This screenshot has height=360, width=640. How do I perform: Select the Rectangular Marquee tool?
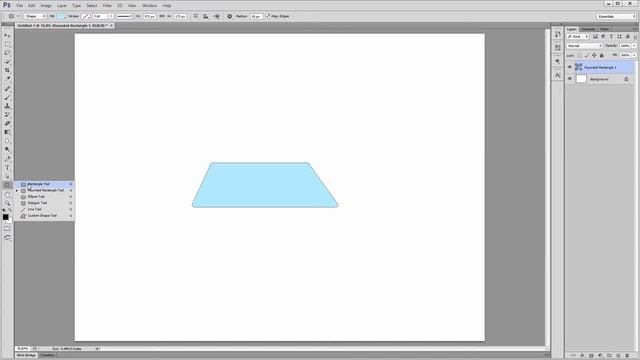[x=7, y=44]
